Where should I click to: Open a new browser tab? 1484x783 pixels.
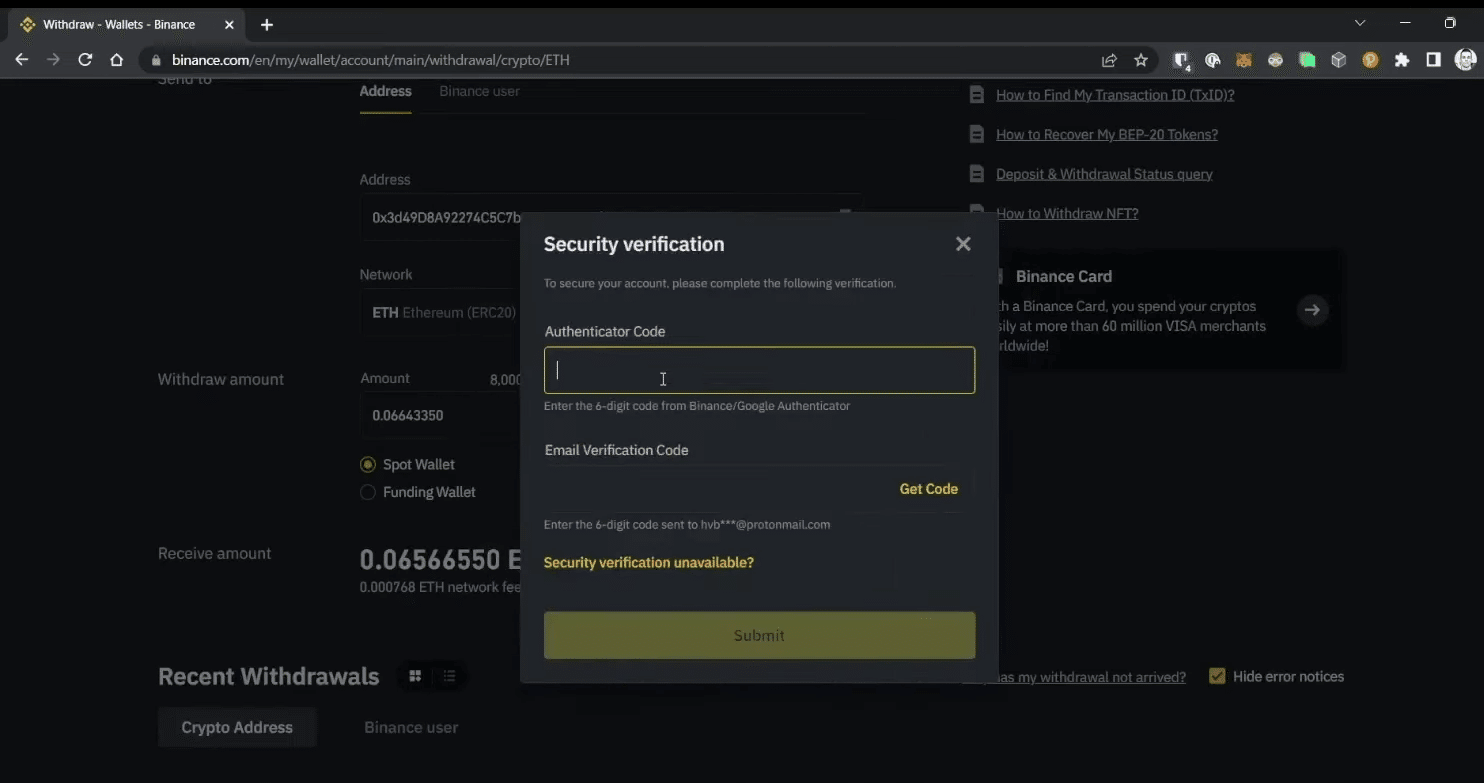pyautogui.click(x=267, y=25)
